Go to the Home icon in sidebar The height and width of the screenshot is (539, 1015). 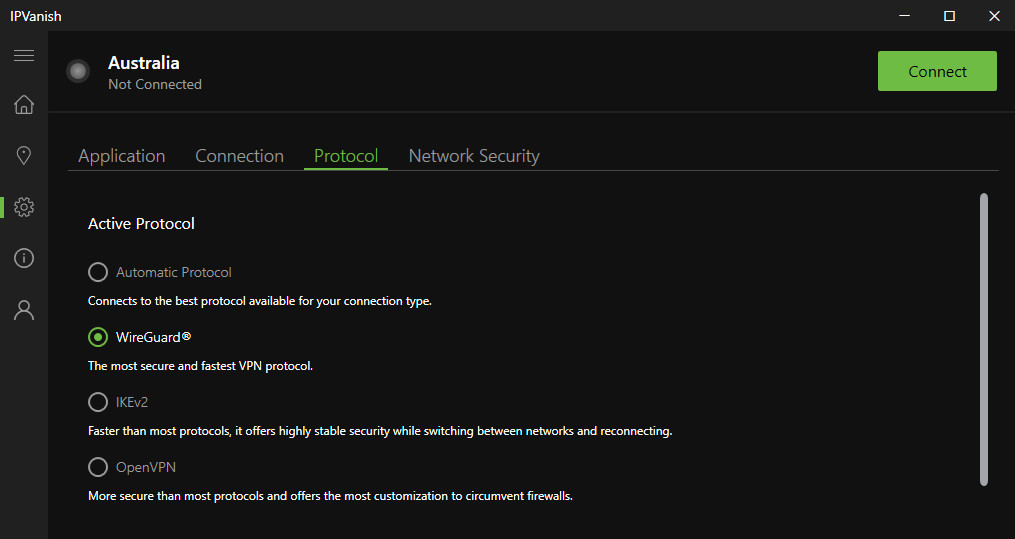coord(24,104)
